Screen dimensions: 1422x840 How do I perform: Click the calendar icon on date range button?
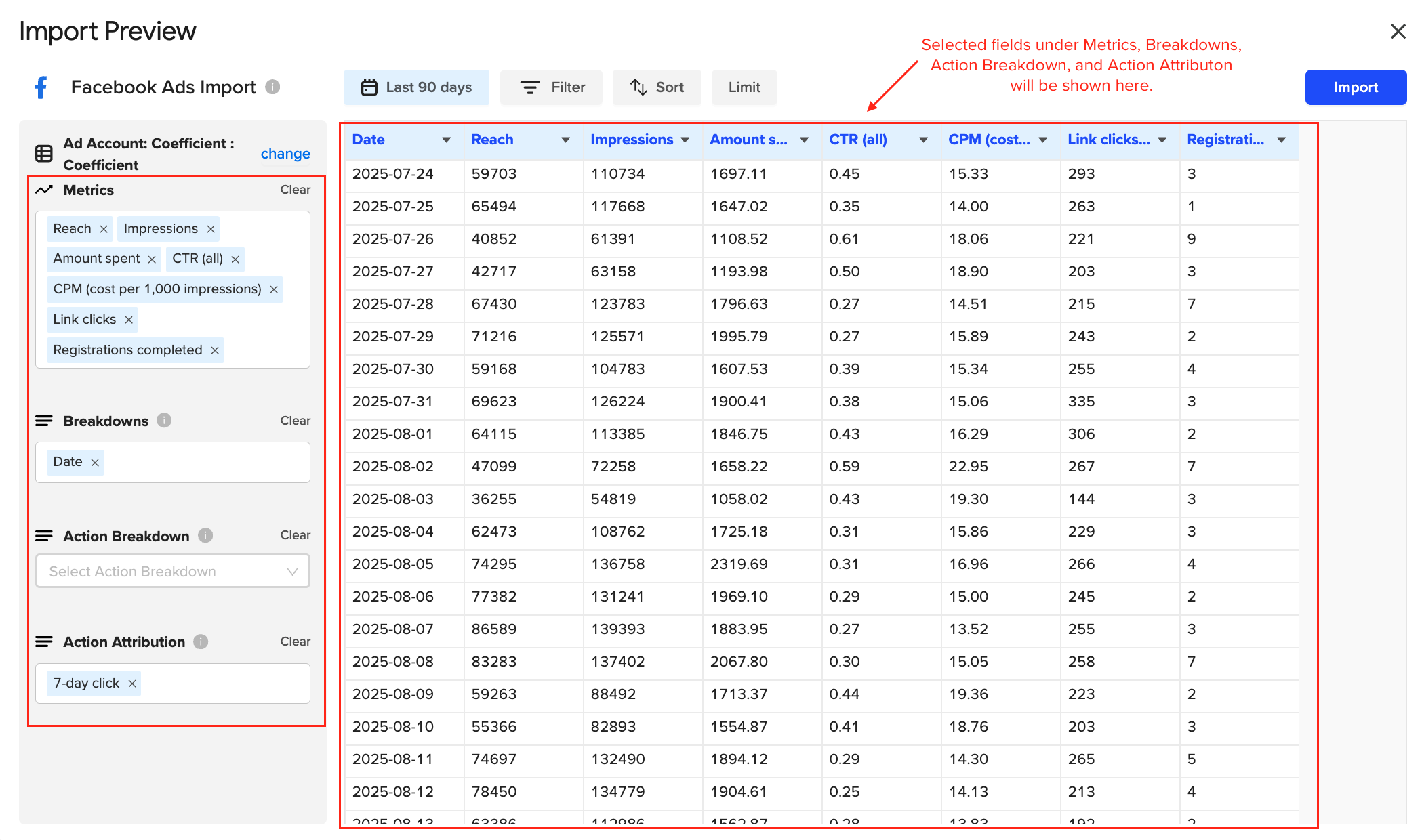pos(370,87)
